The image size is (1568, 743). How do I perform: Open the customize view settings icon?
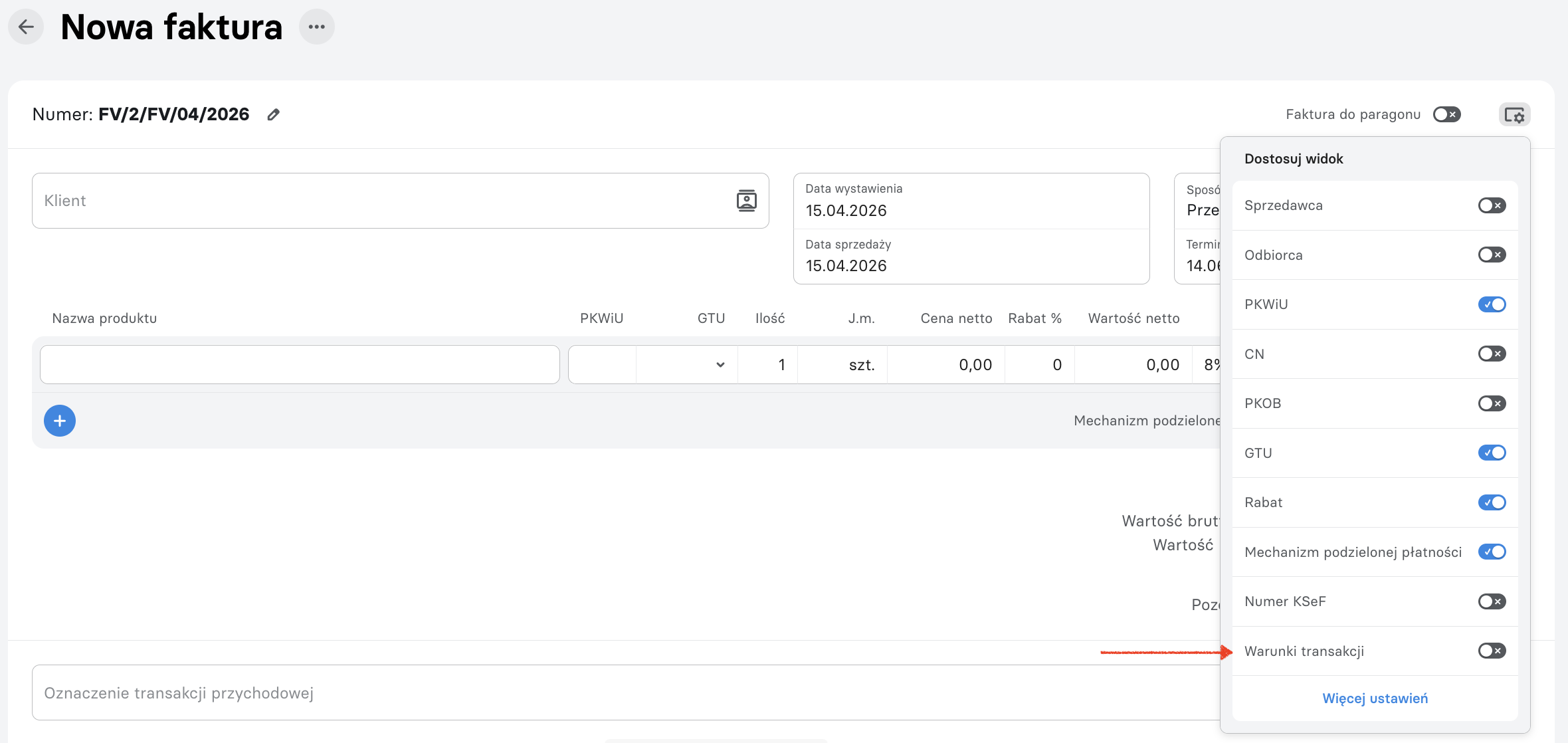1514,115
